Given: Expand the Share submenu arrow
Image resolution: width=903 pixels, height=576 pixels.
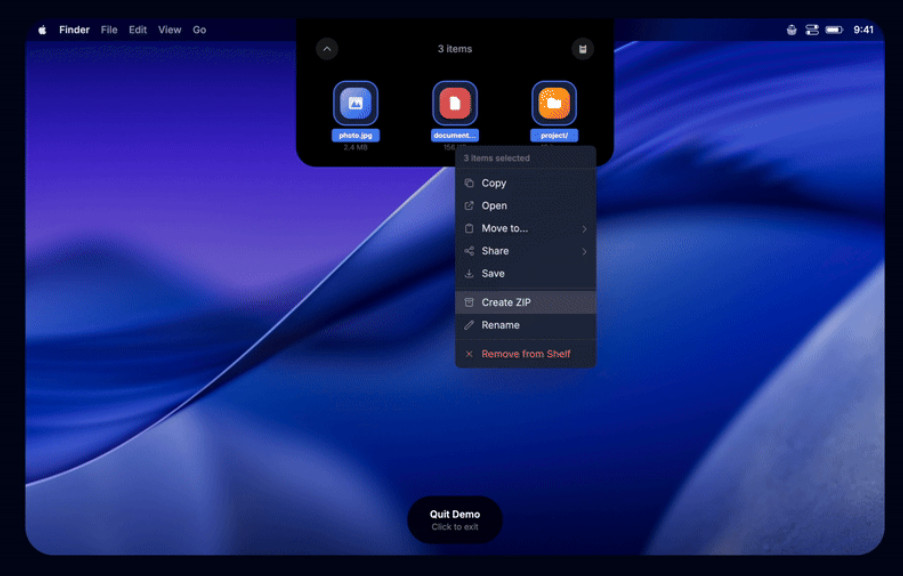Looking at the screenshot, I should coord(584,252).
